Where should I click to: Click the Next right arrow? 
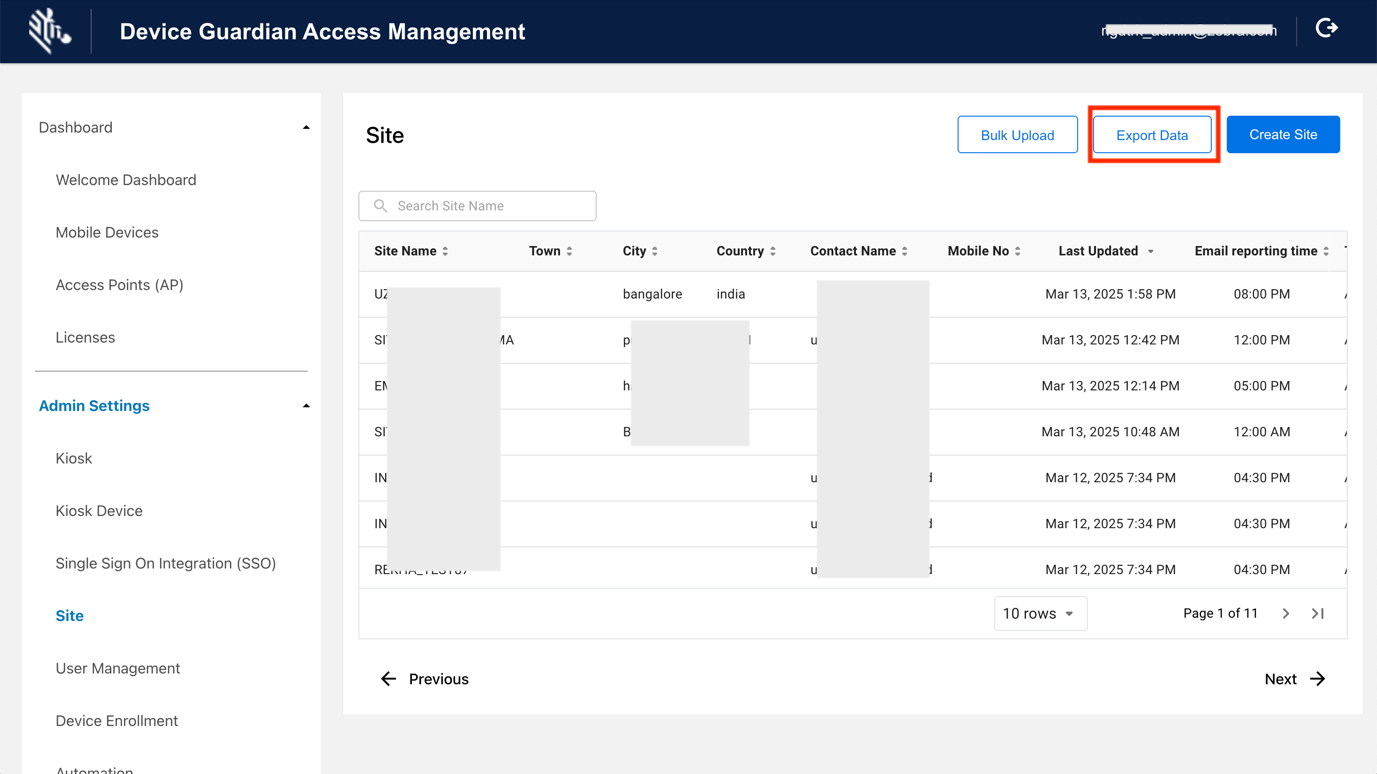coord(1318,679)
